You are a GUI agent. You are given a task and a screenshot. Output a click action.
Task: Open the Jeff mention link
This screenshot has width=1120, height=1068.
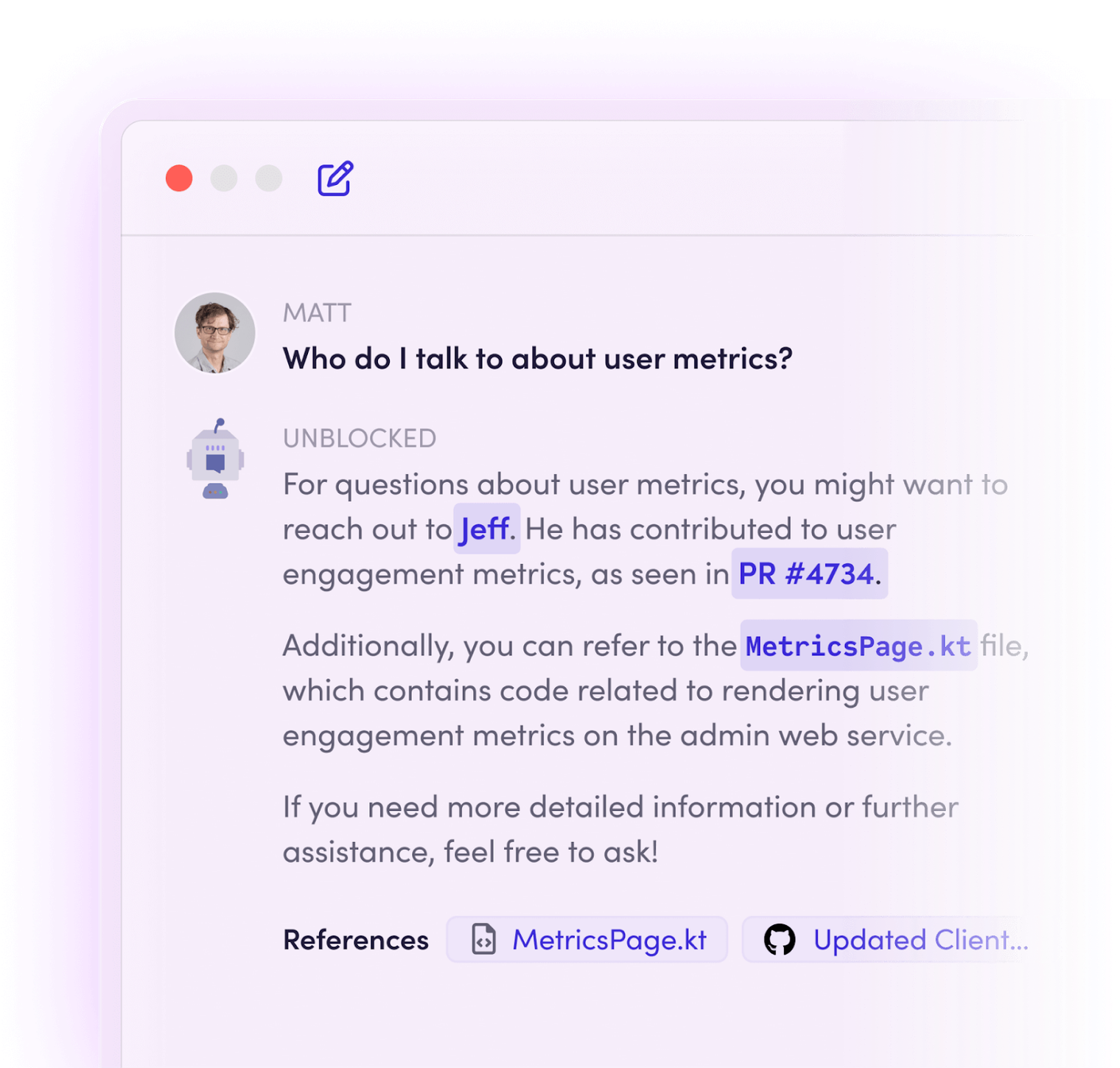[x=486, y=528]
